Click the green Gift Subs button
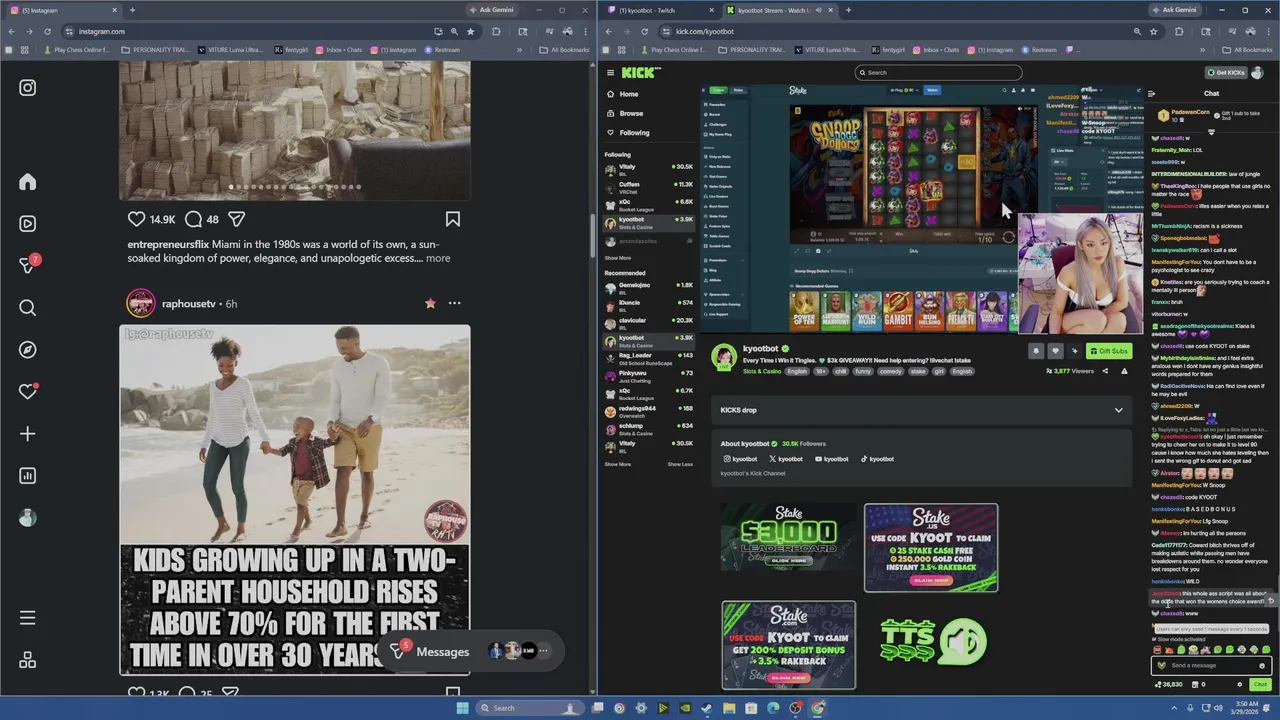1280x720 pixels. point(1109,351)
